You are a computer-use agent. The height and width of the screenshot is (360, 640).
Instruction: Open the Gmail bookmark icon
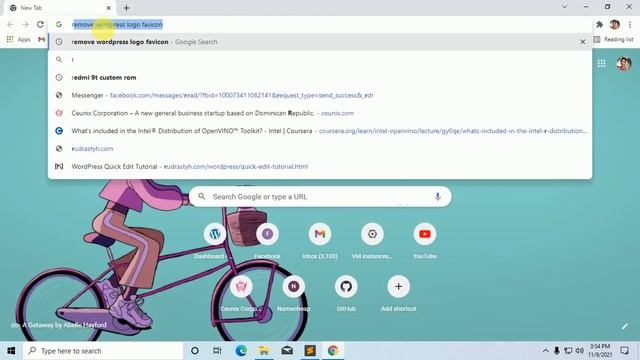41,39
